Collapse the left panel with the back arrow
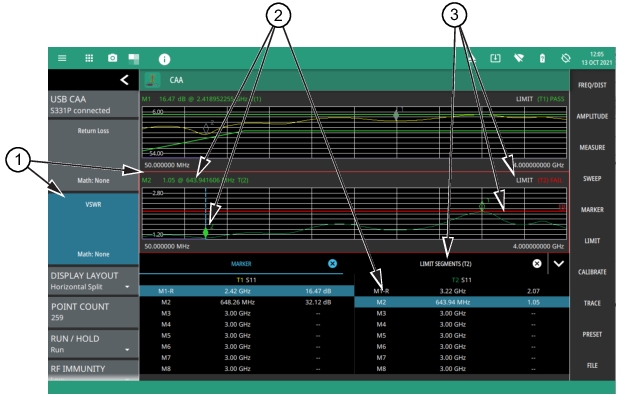 tap(124, 79)
